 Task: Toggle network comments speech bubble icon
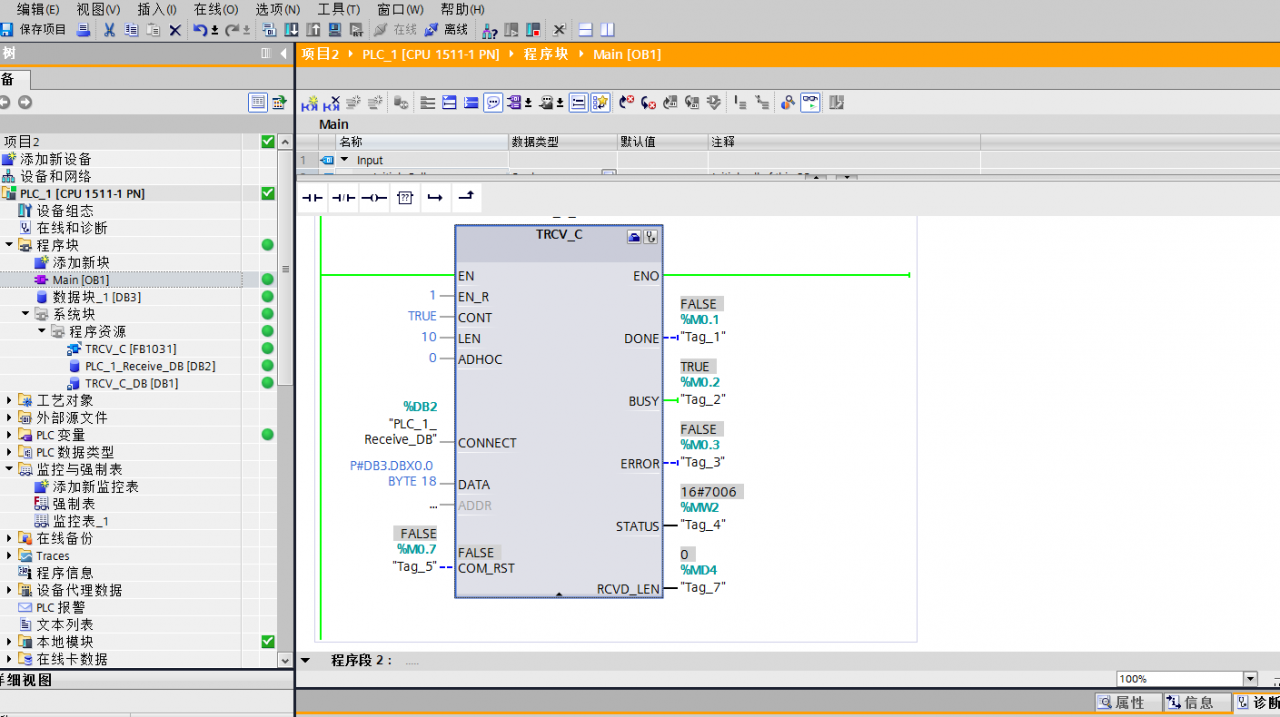click(x=493, y=102)
